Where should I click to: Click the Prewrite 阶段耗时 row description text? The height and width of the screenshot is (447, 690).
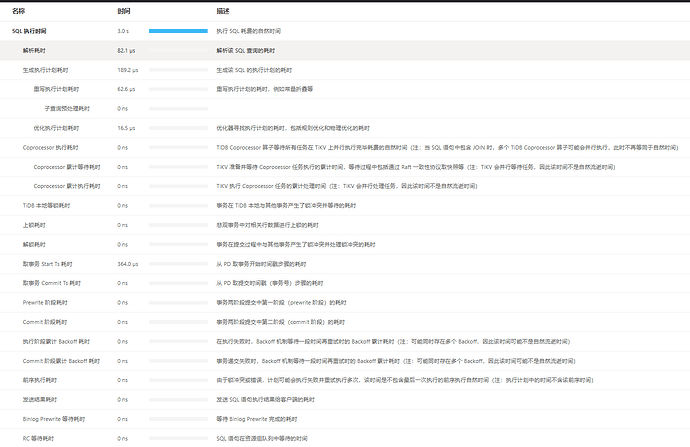pos(281,302)
